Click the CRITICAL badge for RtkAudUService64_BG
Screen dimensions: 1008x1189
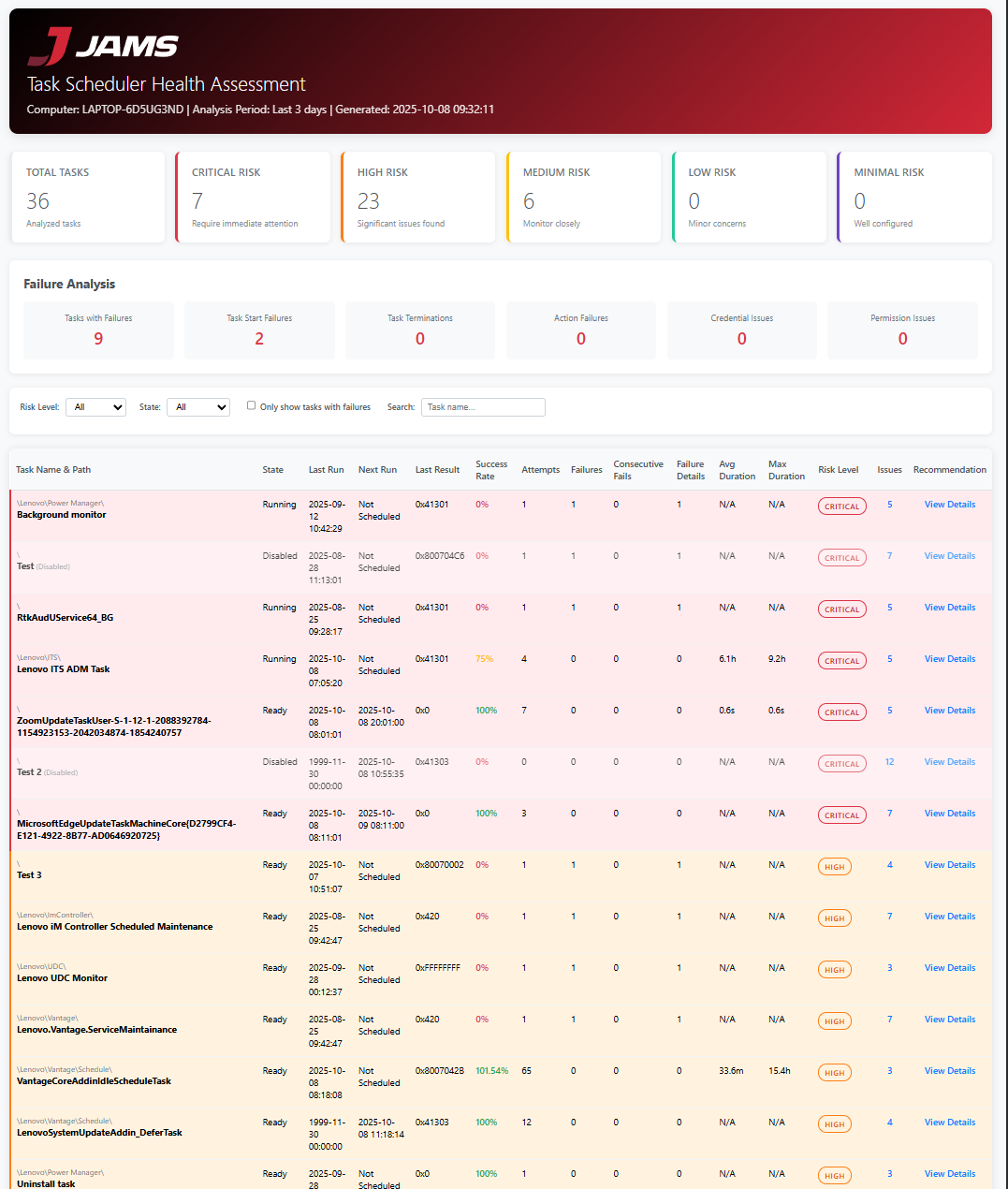(x=841, y=609)
